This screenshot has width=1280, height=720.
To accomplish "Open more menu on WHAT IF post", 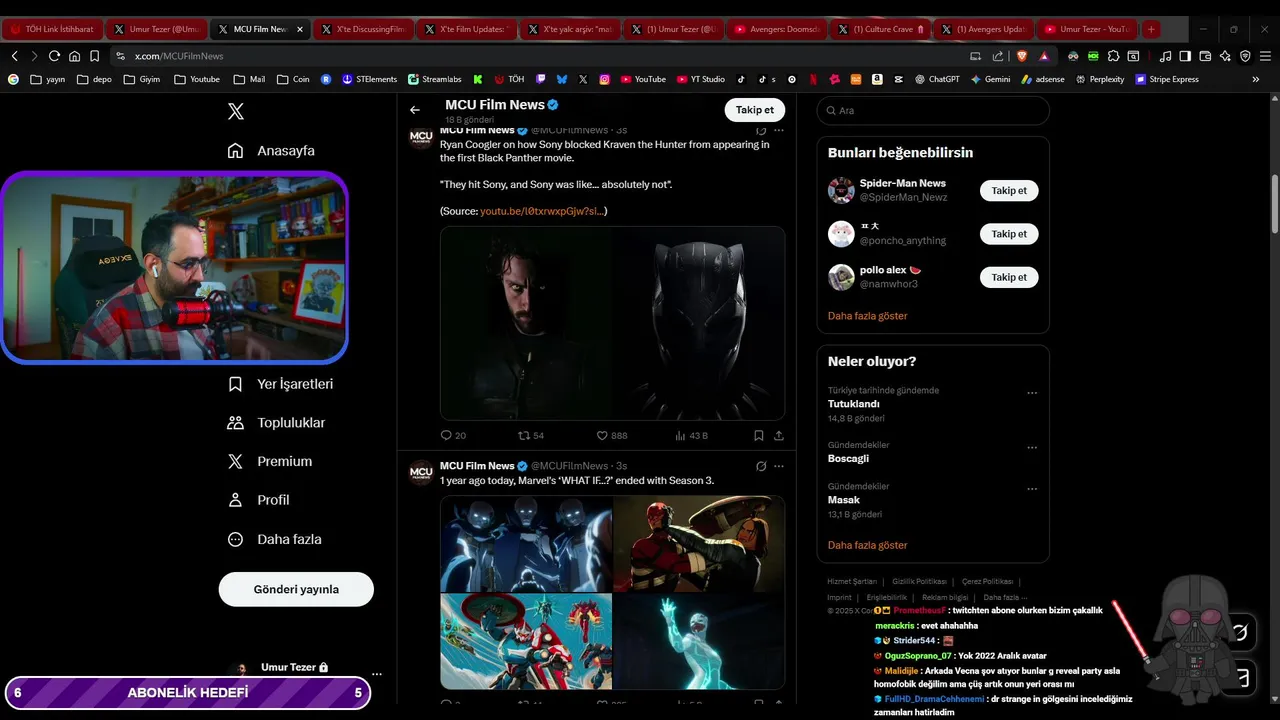I will click(x=779, y=466).
